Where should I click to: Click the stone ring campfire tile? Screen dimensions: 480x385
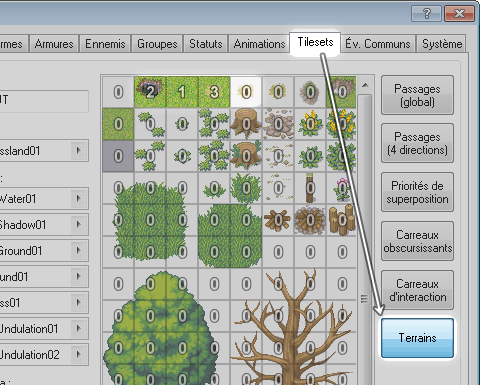[310, 220]
